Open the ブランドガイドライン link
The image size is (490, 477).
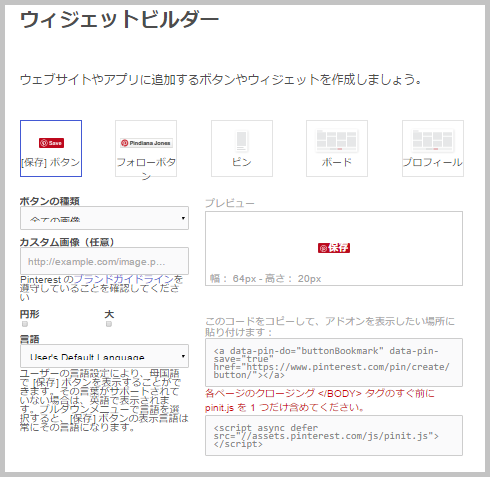point(124,279)
